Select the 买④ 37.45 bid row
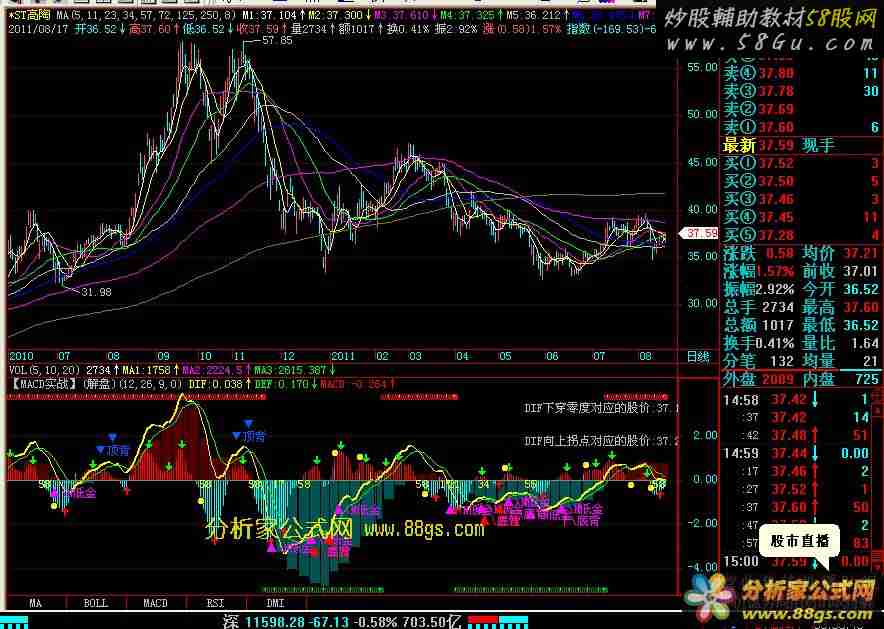884x629 pixels. point(801,218)
